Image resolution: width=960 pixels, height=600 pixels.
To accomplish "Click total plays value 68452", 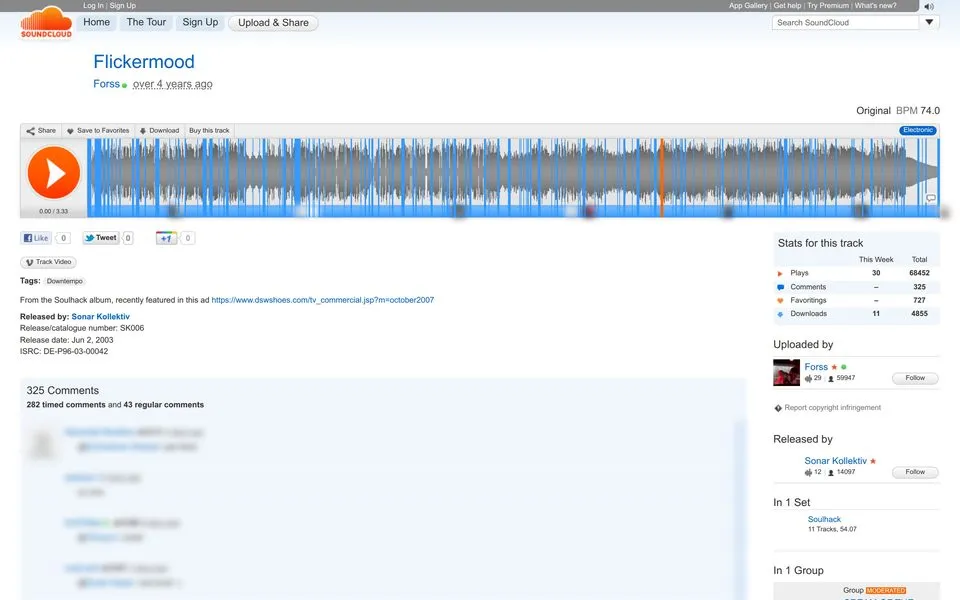I will pyautogui.click(x=919, y=273).
